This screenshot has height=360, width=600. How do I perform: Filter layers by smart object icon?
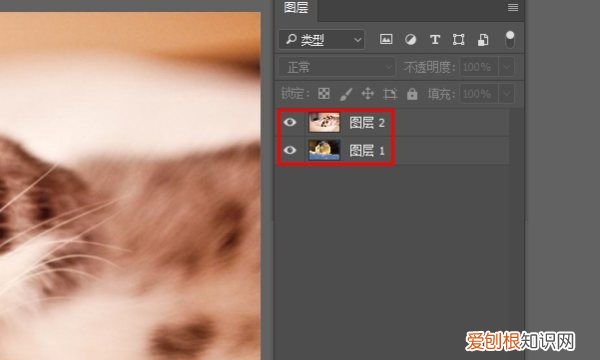(x=483, y=39)
